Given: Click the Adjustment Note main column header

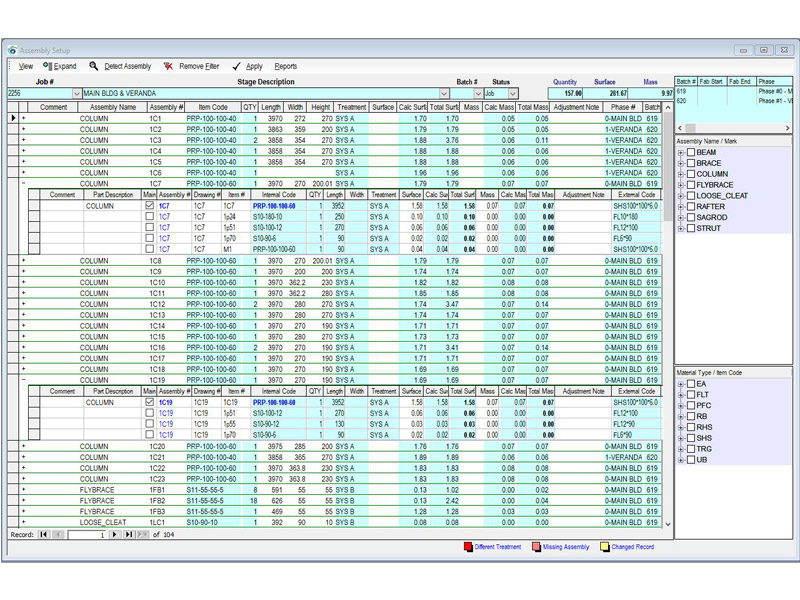Looking at the screenshot, I should coord(576,107).
